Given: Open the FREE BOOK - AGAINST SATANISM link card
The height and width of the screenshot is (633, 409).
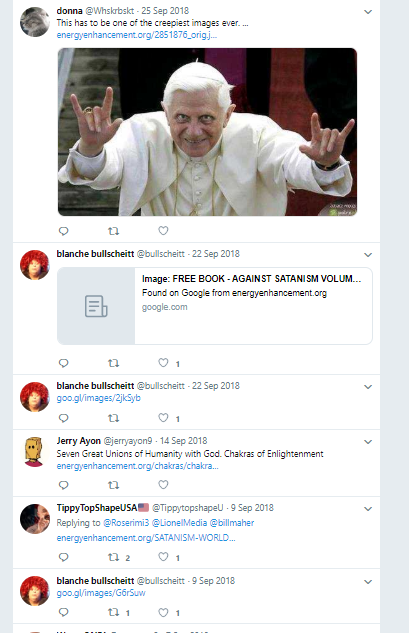Looking at the screenshot, I should [215, 306].
